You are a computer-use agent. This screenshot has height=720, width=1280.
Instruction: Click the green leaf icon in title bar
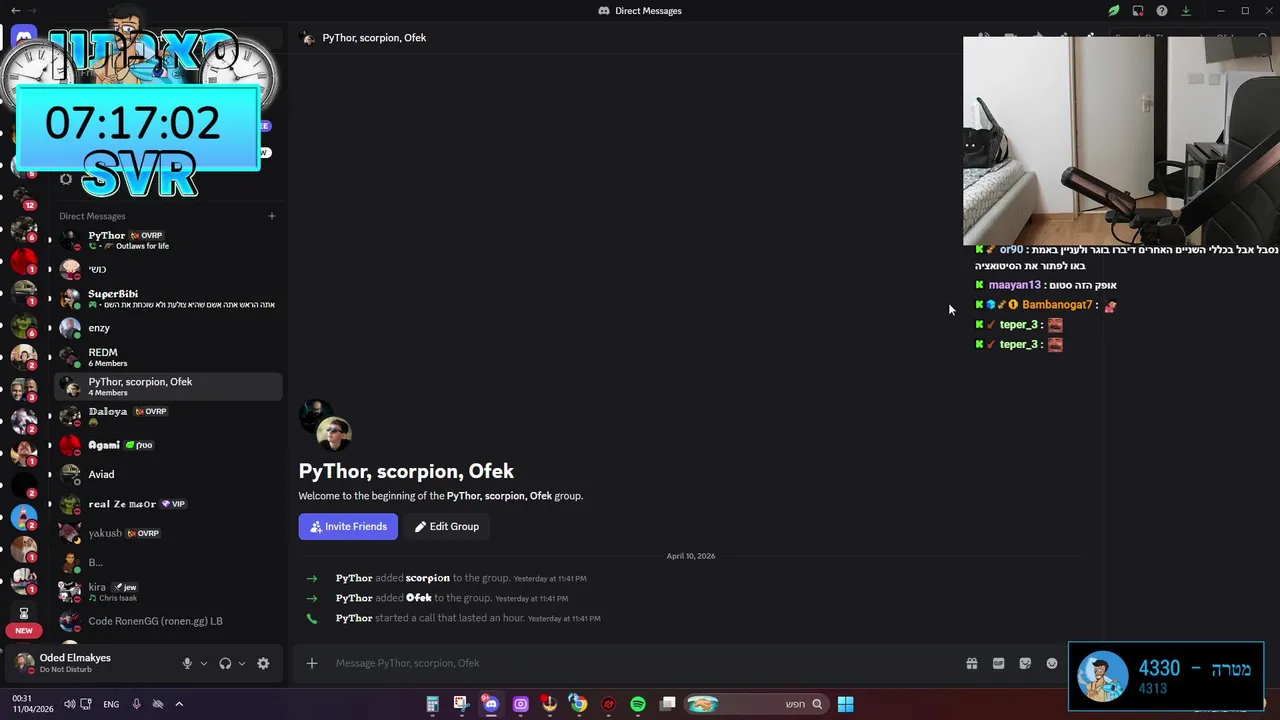[x=1113, y=11]
